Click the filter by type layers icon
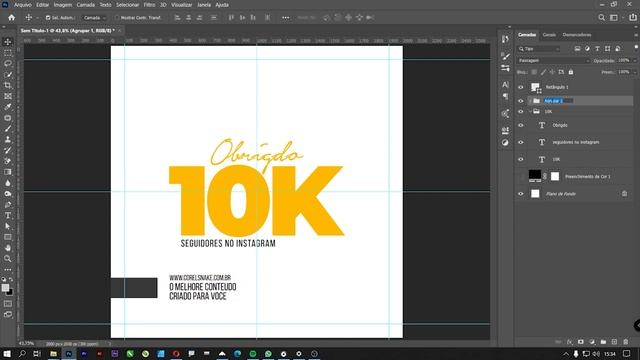The height and width of the screenshot is (360, 640). coord(597,49)
